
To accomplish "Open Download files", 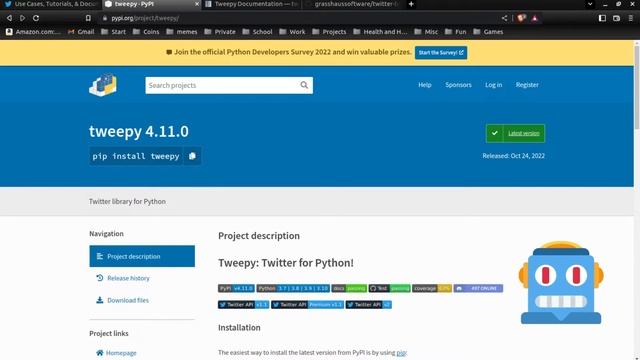I will coord(128,300).
